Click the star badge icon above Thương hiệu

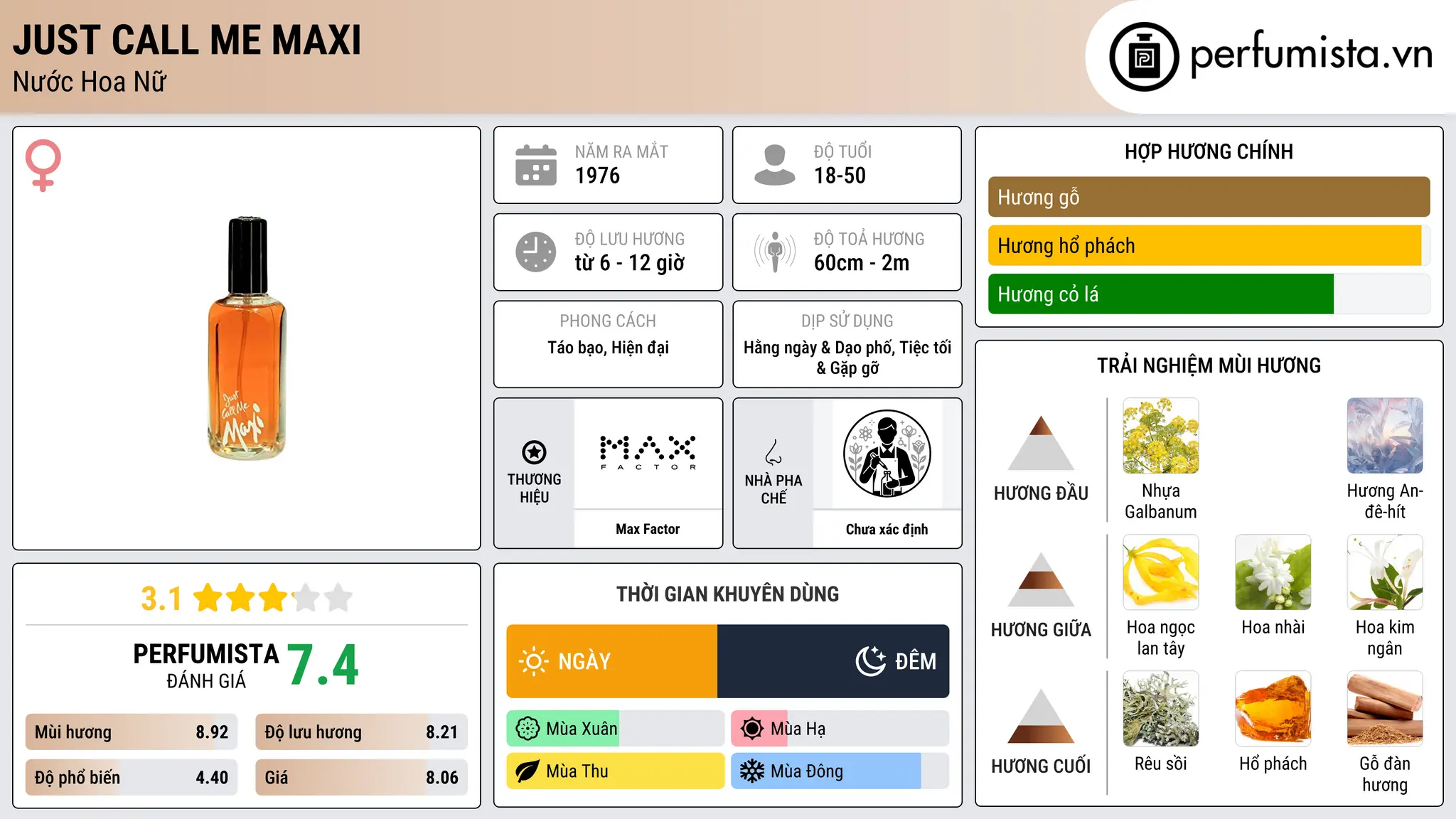[534, 451]
